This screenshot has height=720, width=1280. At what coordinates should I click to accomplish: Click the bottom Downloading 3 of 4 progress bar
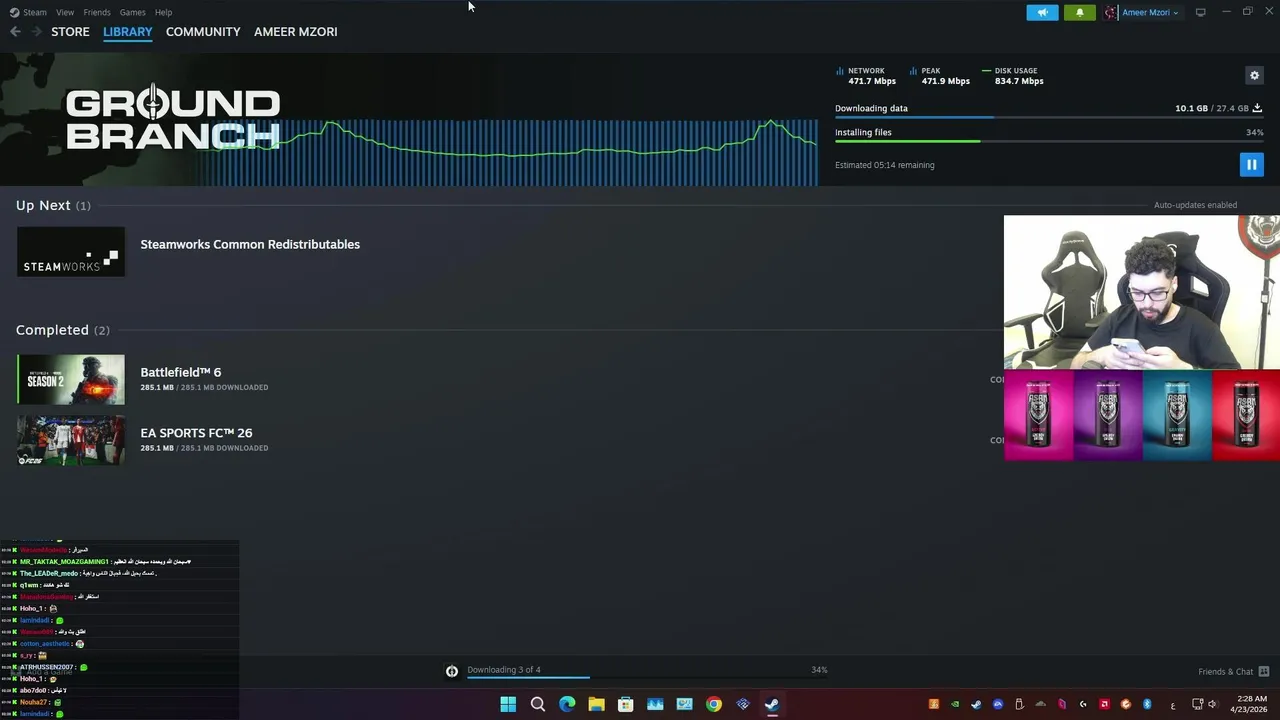647,678
